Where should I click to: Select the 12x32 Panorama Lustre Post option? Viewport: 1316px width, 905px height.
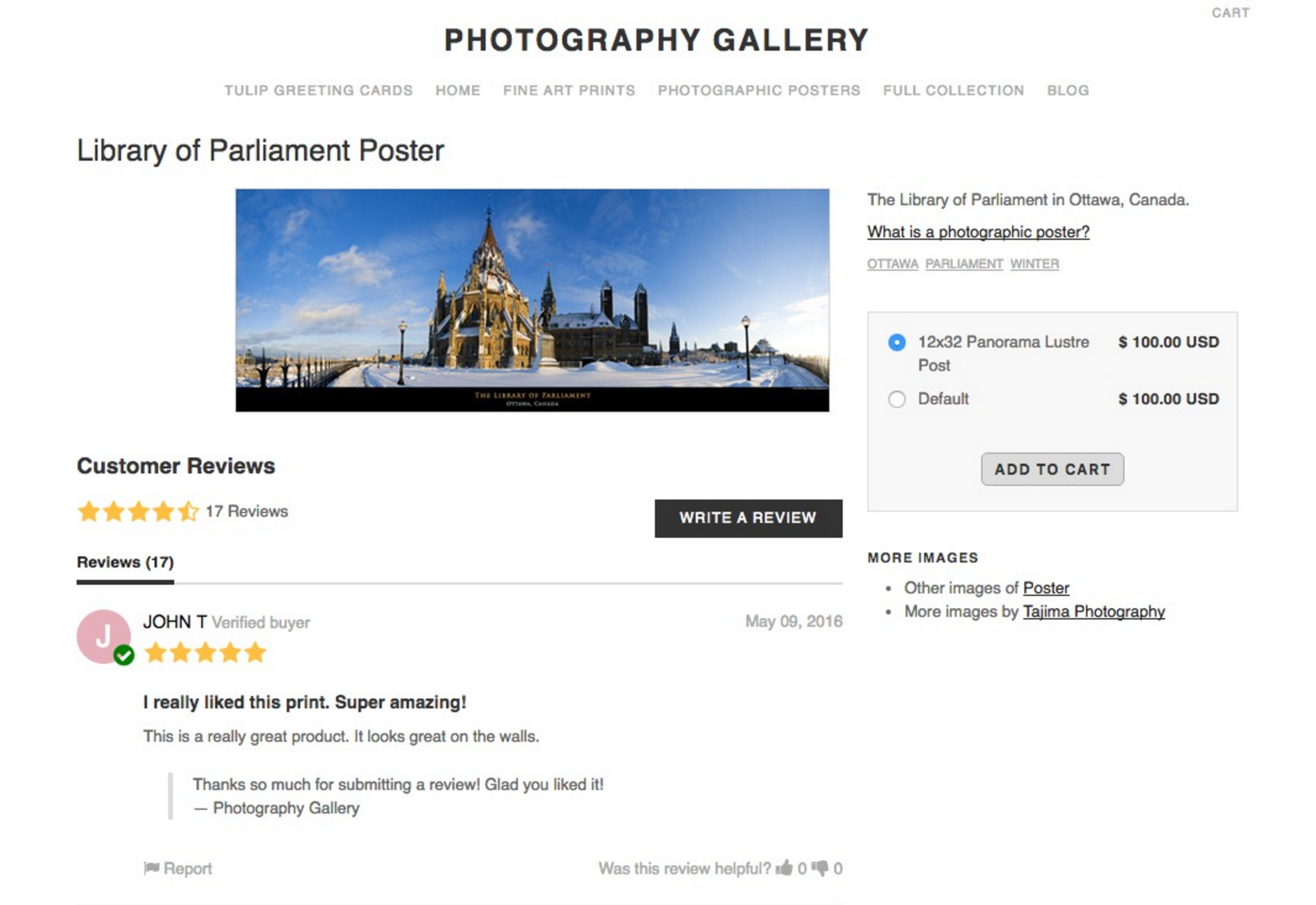[x=897, y=342]
